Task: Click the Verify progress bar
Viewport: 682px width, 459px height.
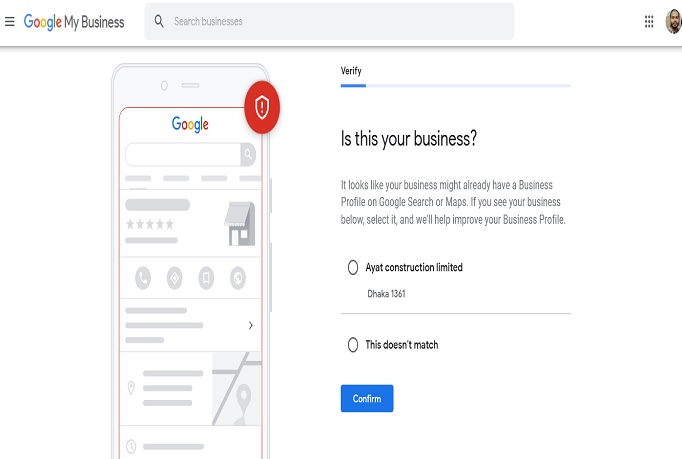Action: (455, 86)
